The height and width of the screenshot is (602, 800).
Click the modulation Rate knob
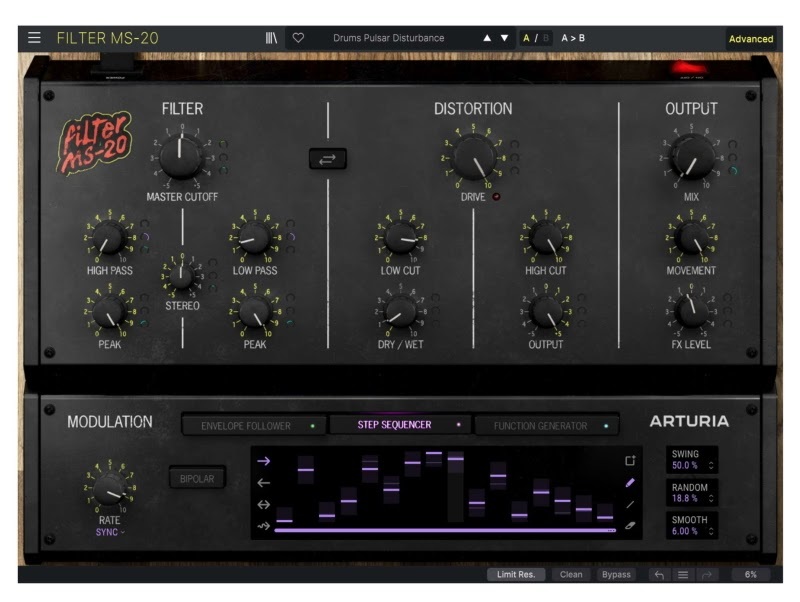point(109,489)
